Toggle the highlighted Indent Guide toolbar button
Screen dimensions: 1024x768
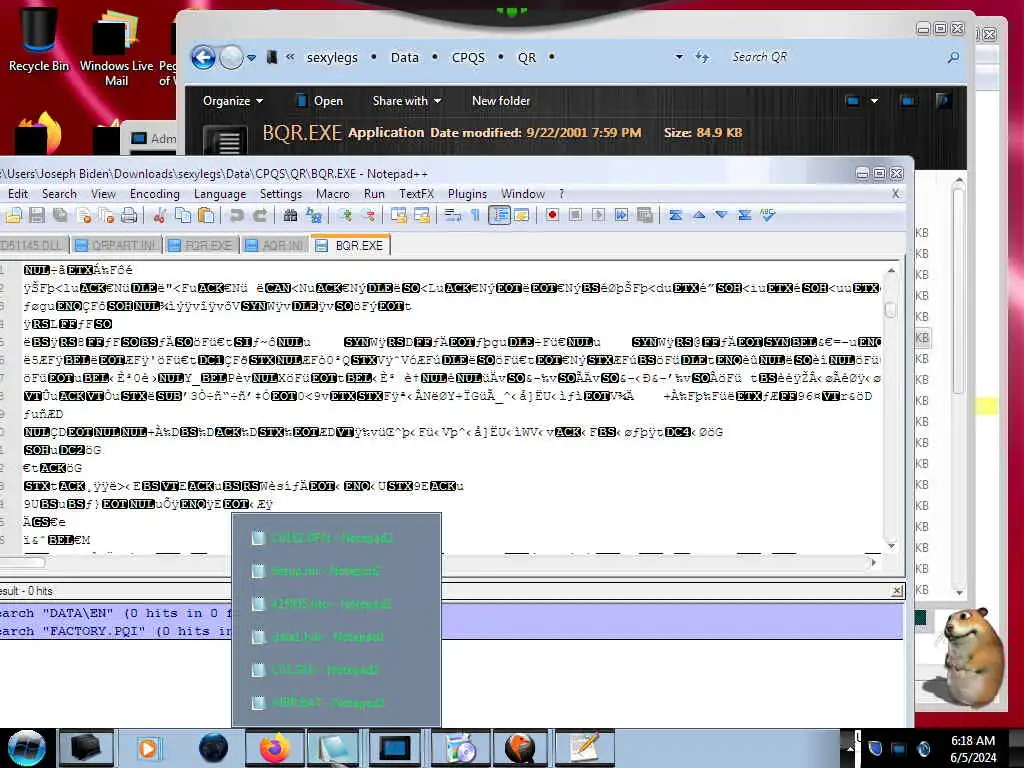pyautogui.click(x=500, y=215)
